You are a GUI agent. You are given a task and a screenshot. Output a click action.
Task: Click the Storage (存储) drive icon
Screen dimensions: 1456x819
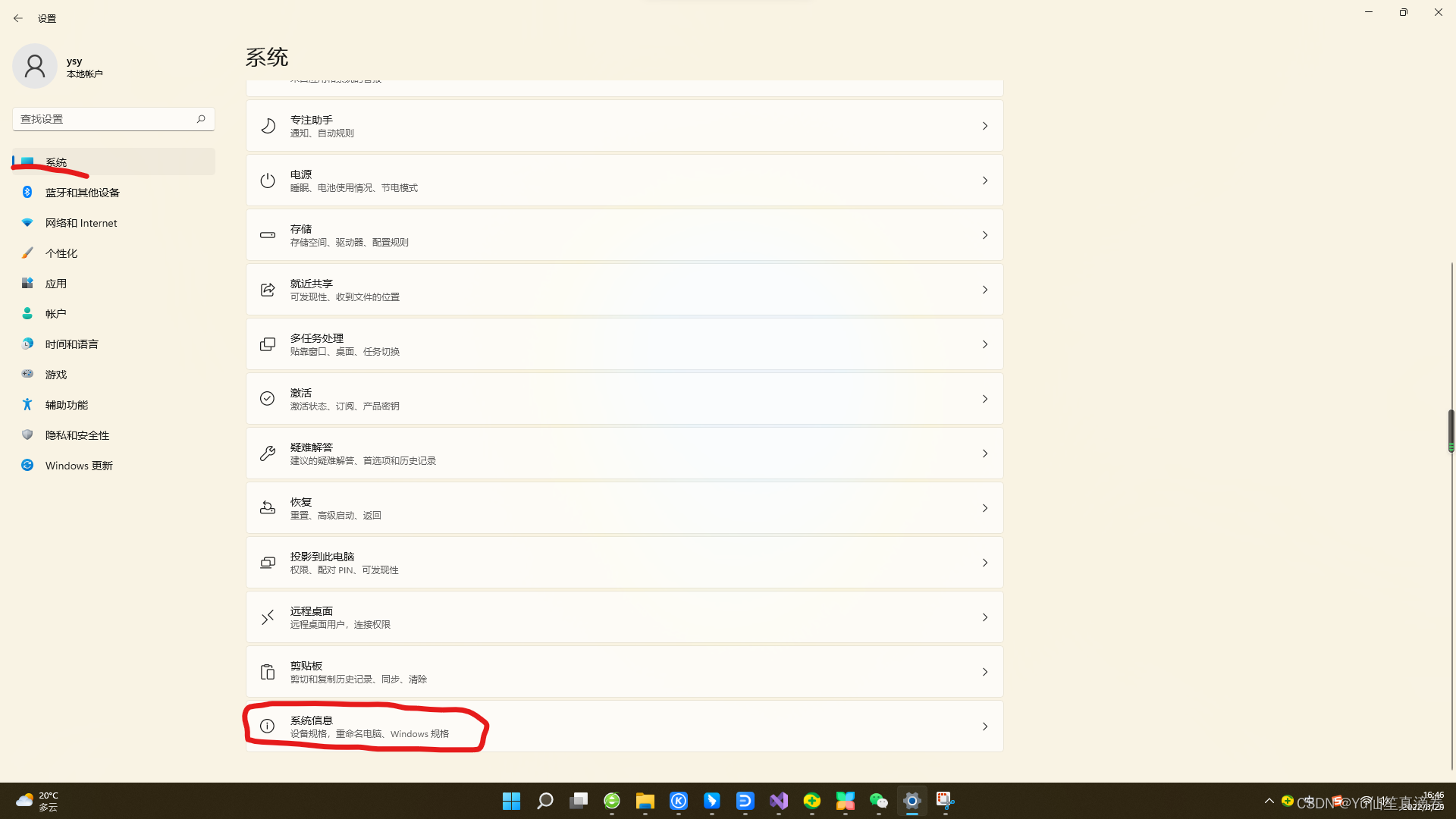click(x=268, y=235)
